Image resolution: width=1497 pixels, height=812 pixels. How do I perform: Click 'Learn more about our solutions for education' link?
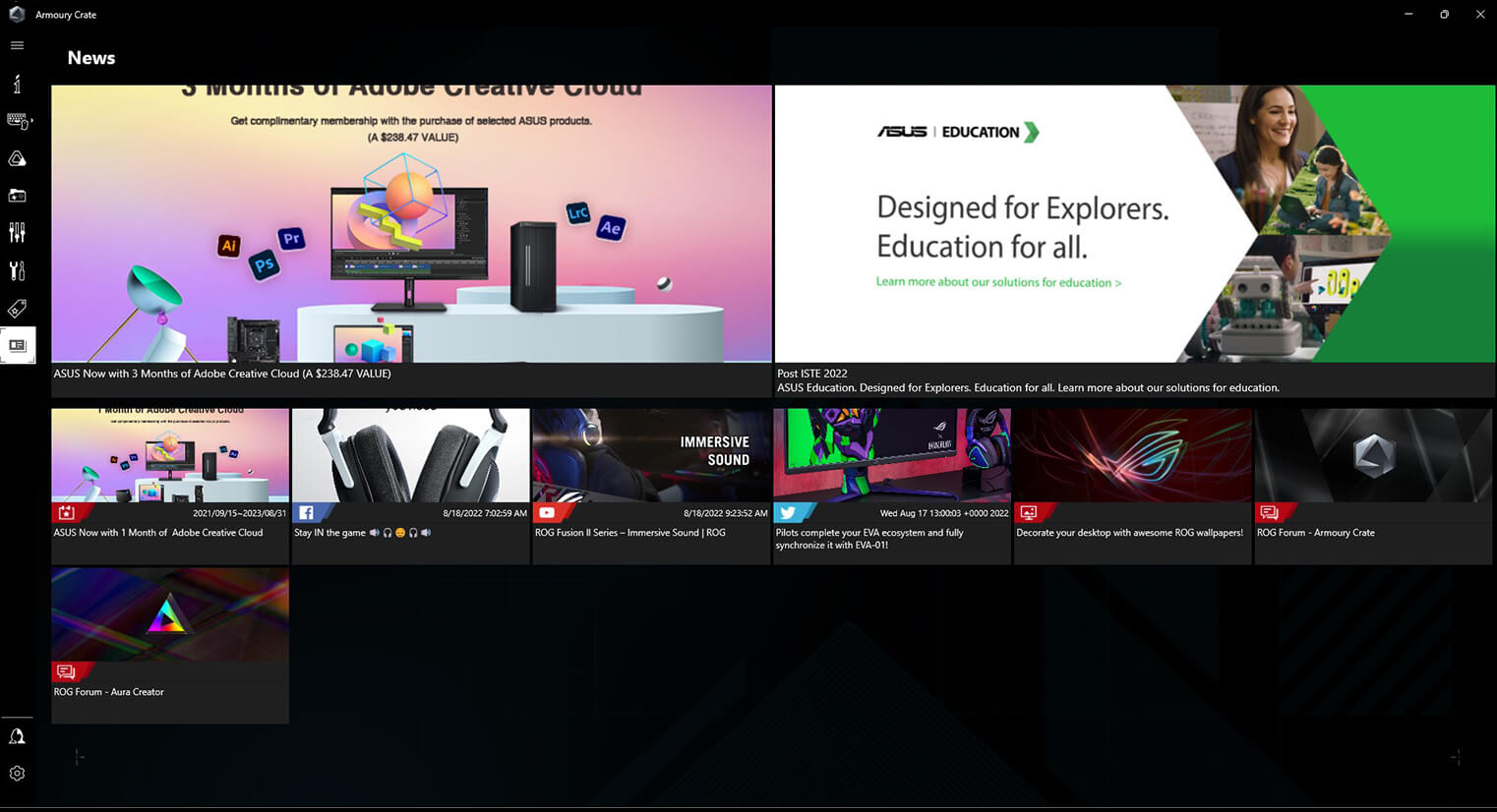(x=998, y=282)
